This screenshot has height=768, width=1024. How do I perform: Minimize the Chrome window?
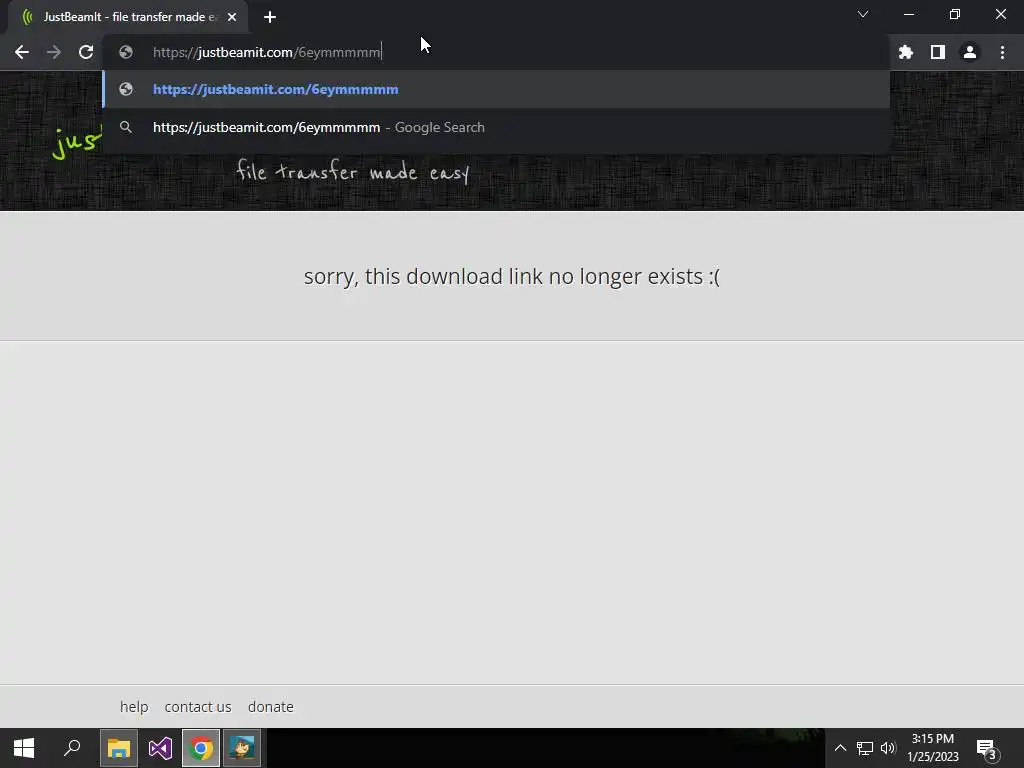[908, 14]
